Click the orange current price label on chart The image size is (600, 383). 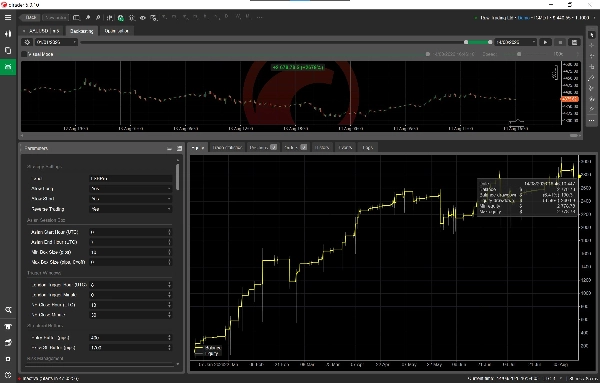570,99
